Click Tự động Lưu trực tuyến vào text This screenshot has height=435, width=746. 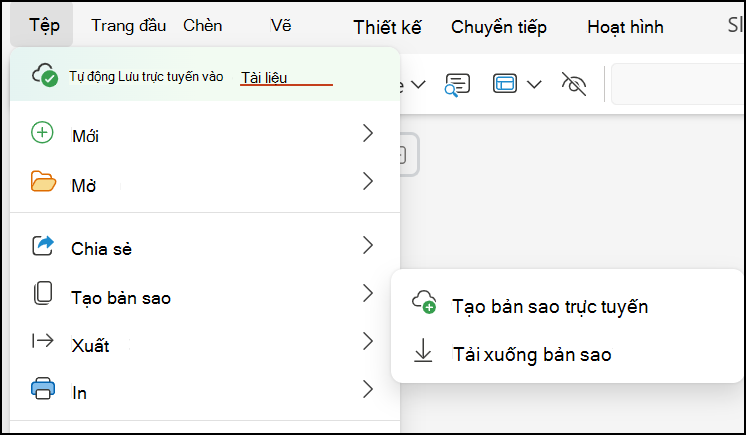click(147, 77)
